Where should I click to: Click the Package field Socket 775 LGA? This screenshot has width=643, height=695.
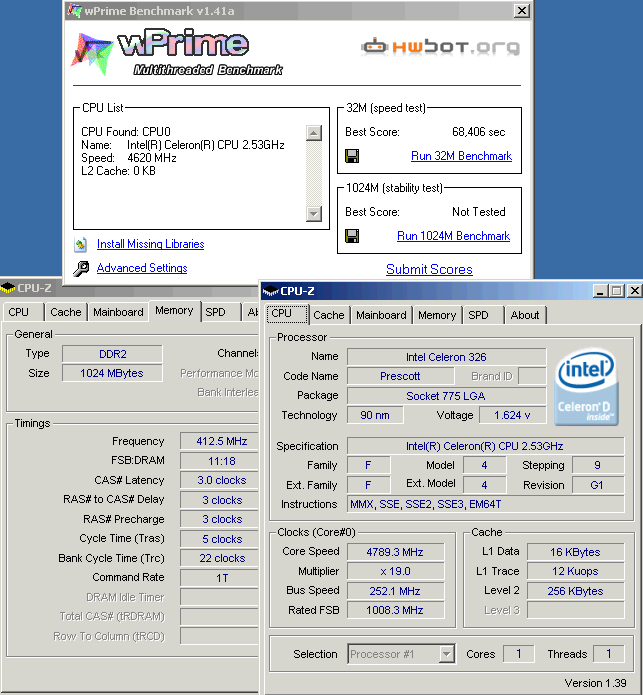pyautogui.click(x=446, y=396)
